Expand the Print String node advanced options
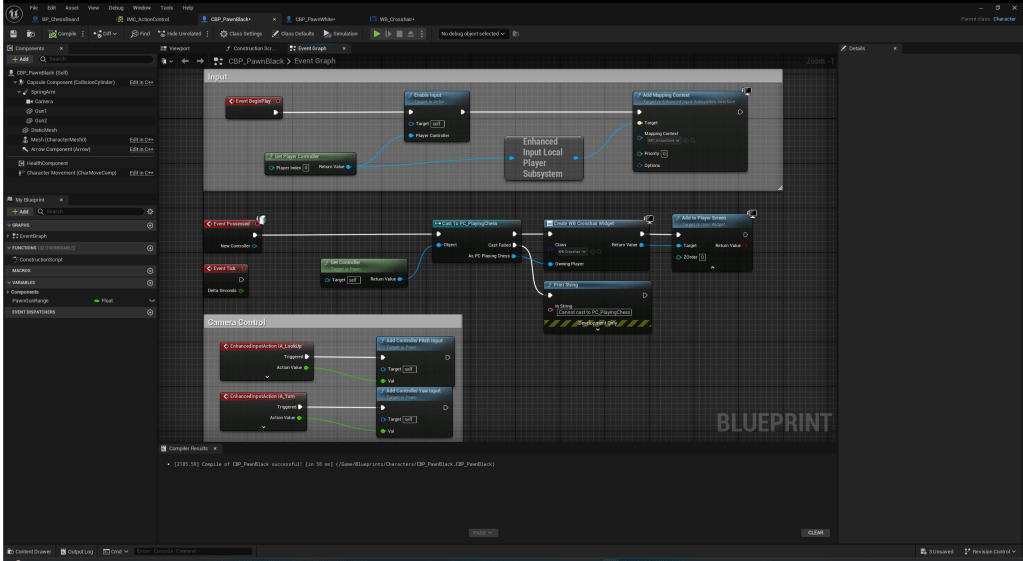 597,330
